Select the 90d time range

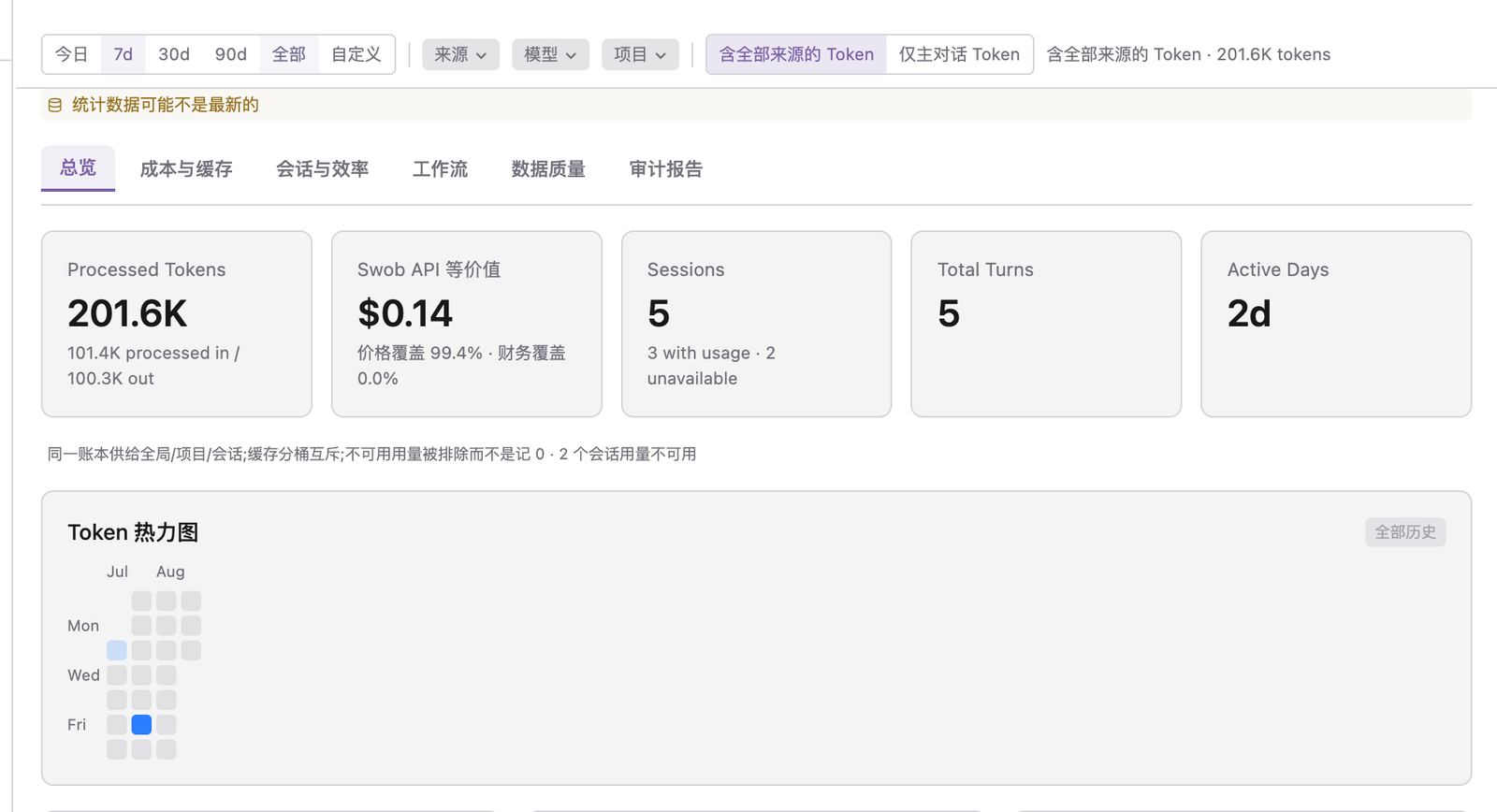click(231, 54)
